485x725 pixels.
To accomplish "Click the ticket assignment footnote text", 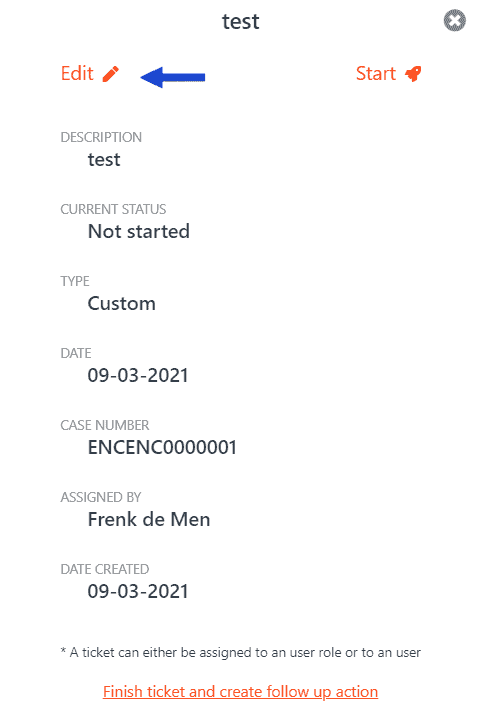I will 240,652.
